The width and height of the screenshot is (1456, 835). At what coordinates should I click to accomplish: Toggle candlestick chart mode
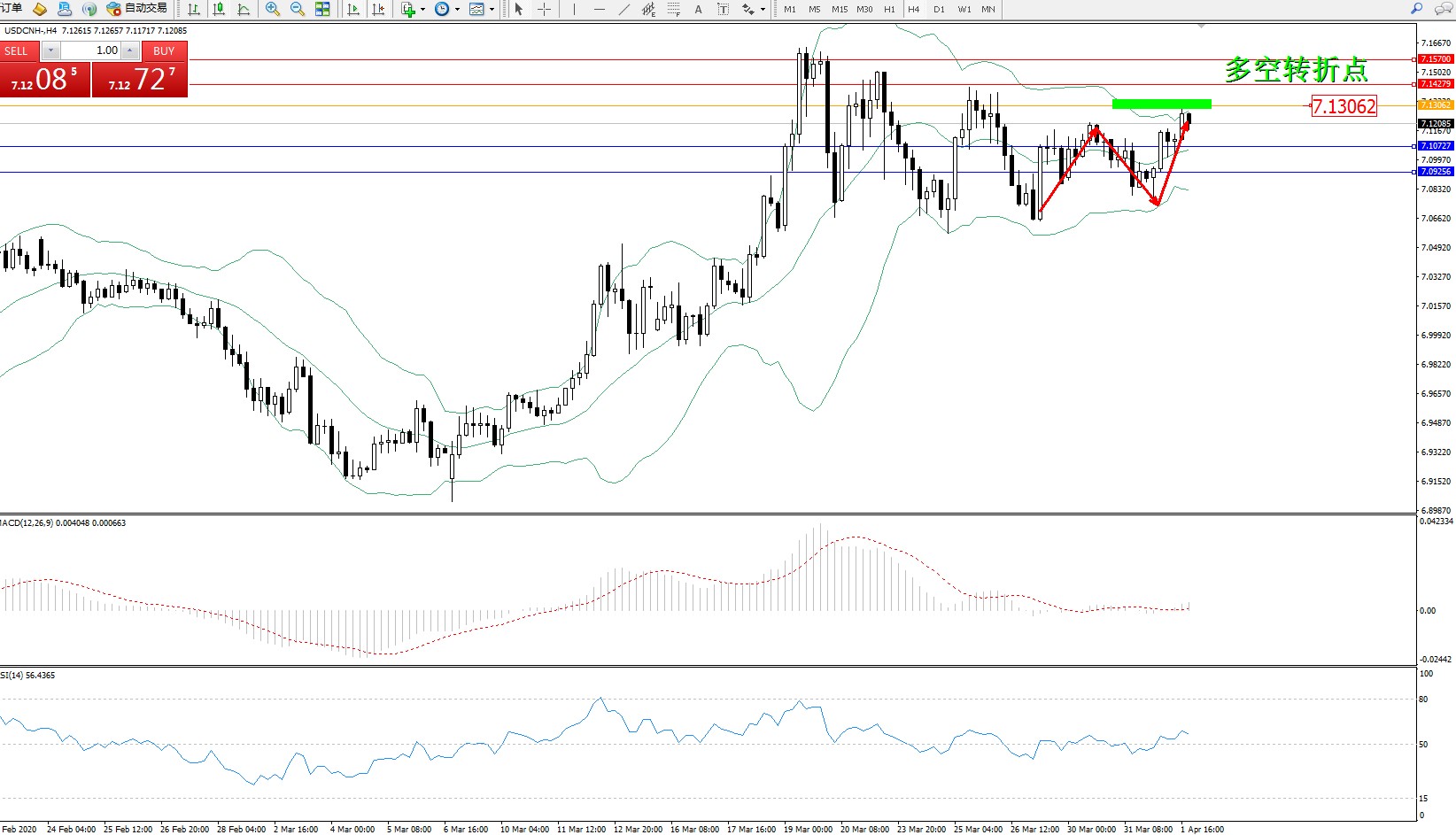219,9
